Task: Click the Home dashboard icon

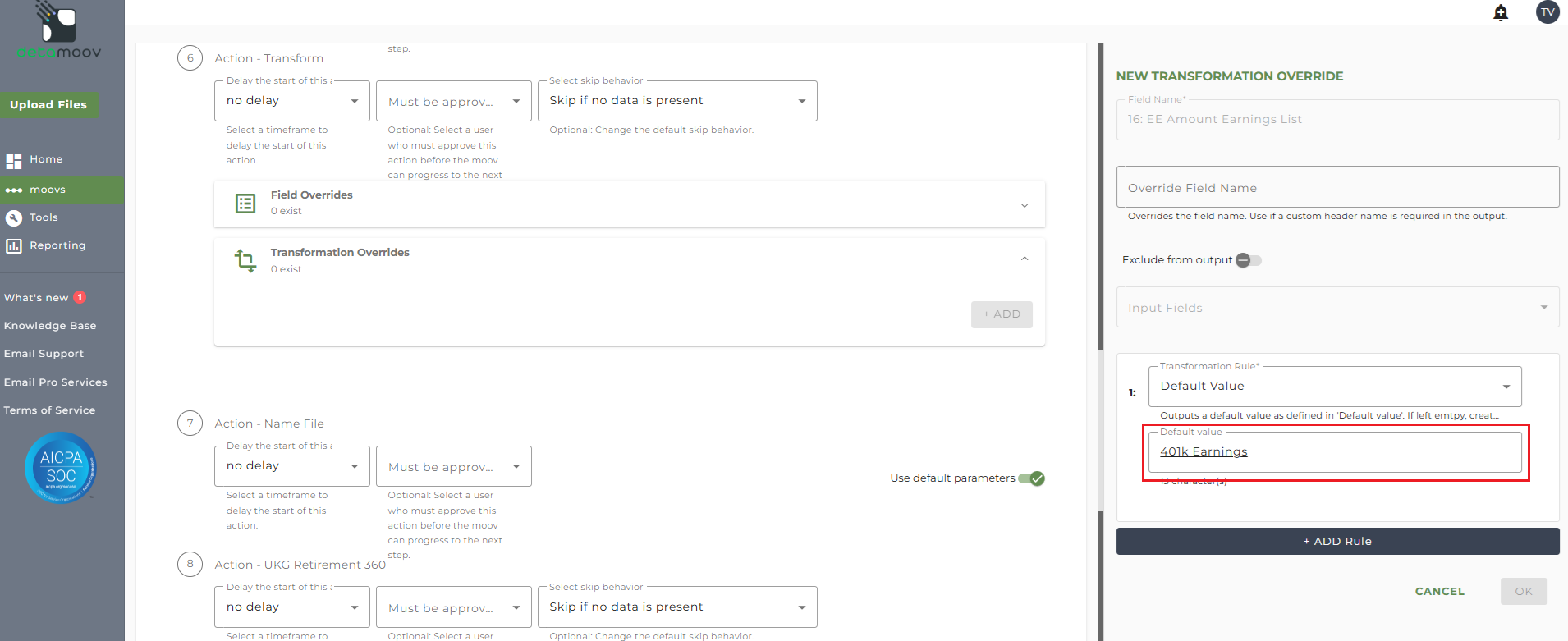Action: point(14,160)
